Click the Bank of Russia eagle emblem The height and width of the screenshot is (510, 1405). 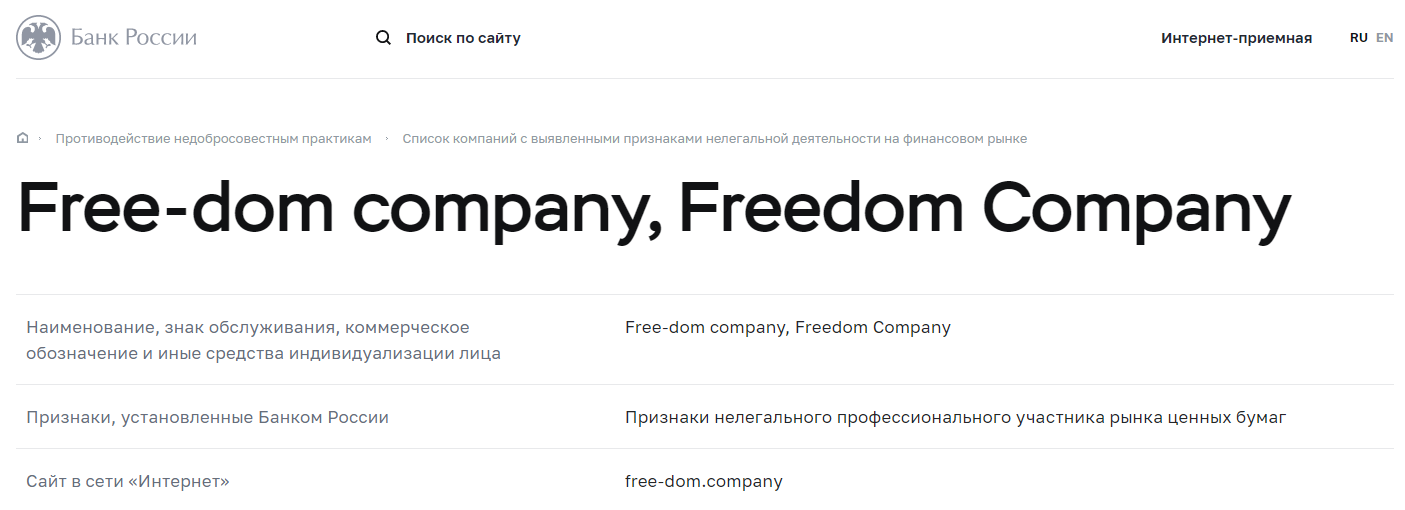[x=39, y=38]
